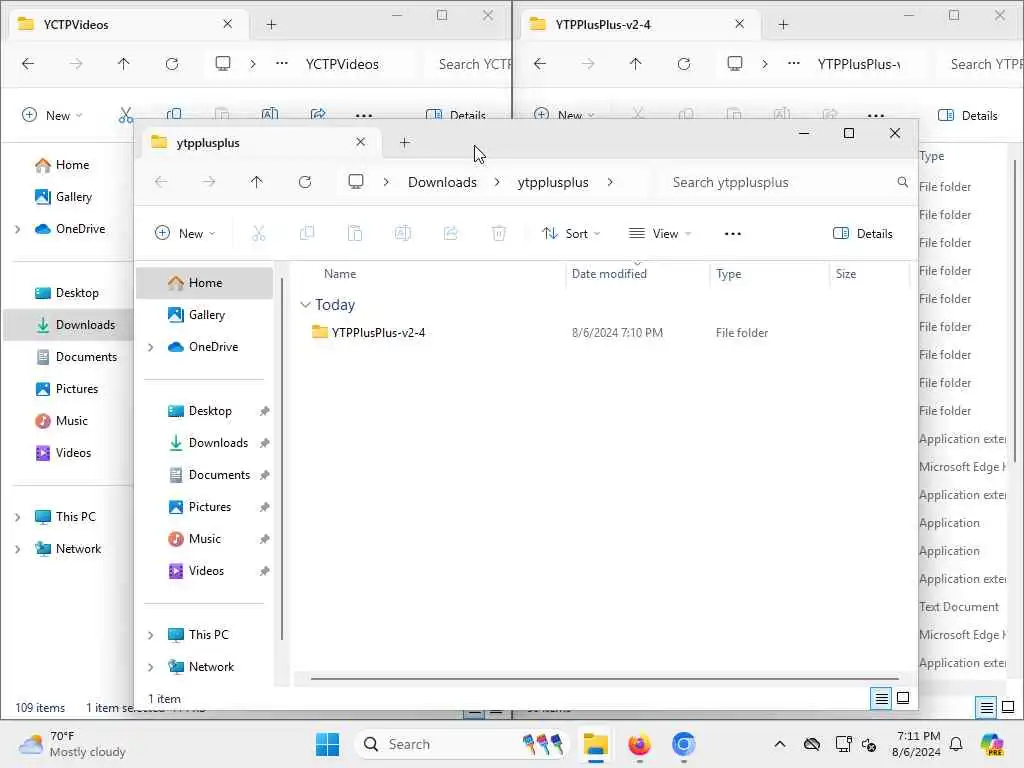Open See more options in ytpplusplus toolbar

(733, 233)
